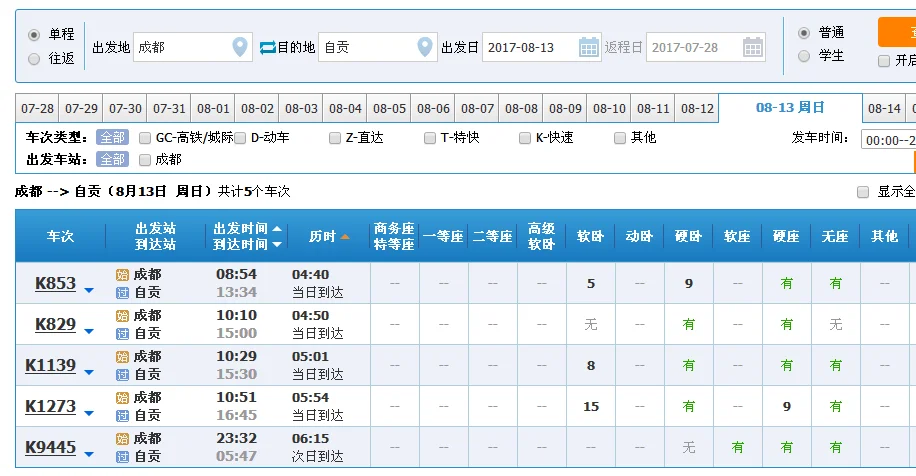
Task: Click the 出发地 input field showing 成都
Action: tap(192, 47)
